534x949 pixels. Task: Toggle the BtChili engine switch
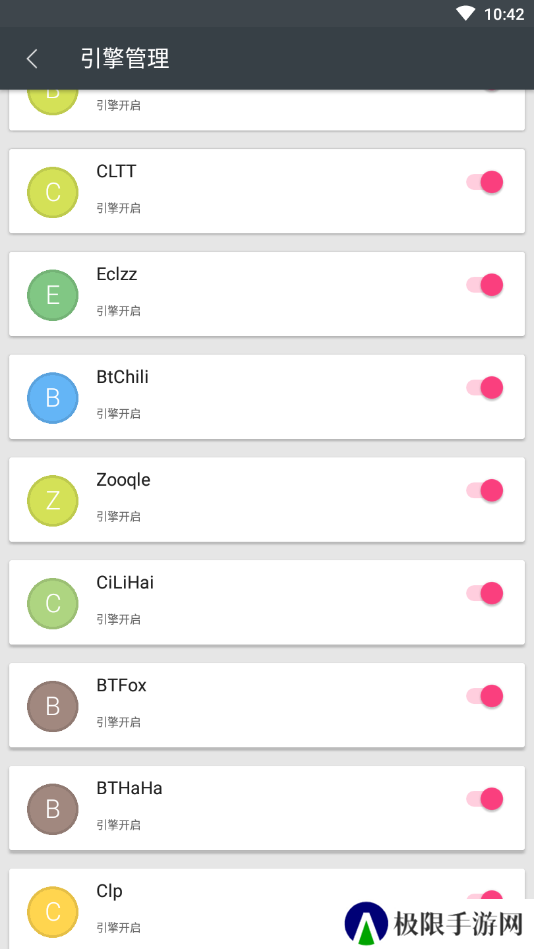point(485,387)
